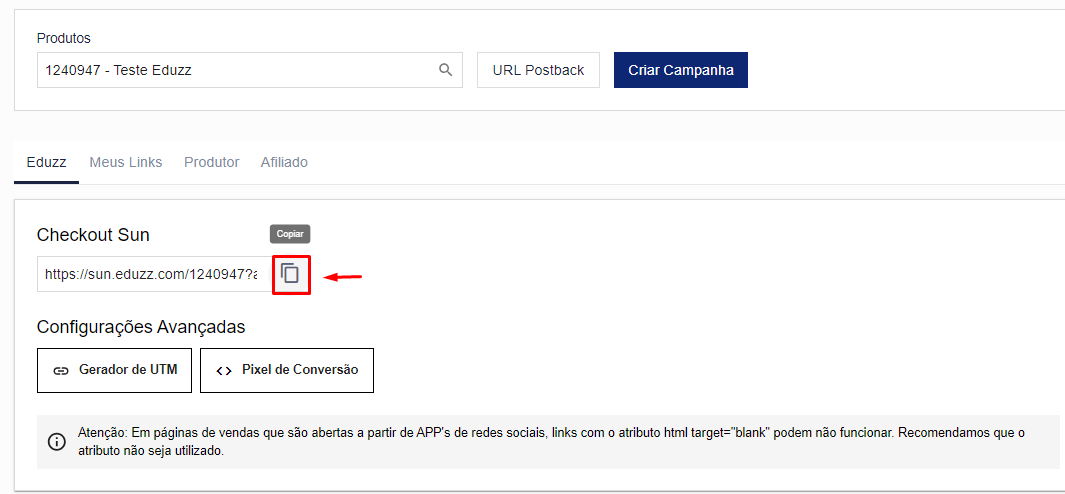Click the info icon beside the Atenção notice

tap(57, 442)
